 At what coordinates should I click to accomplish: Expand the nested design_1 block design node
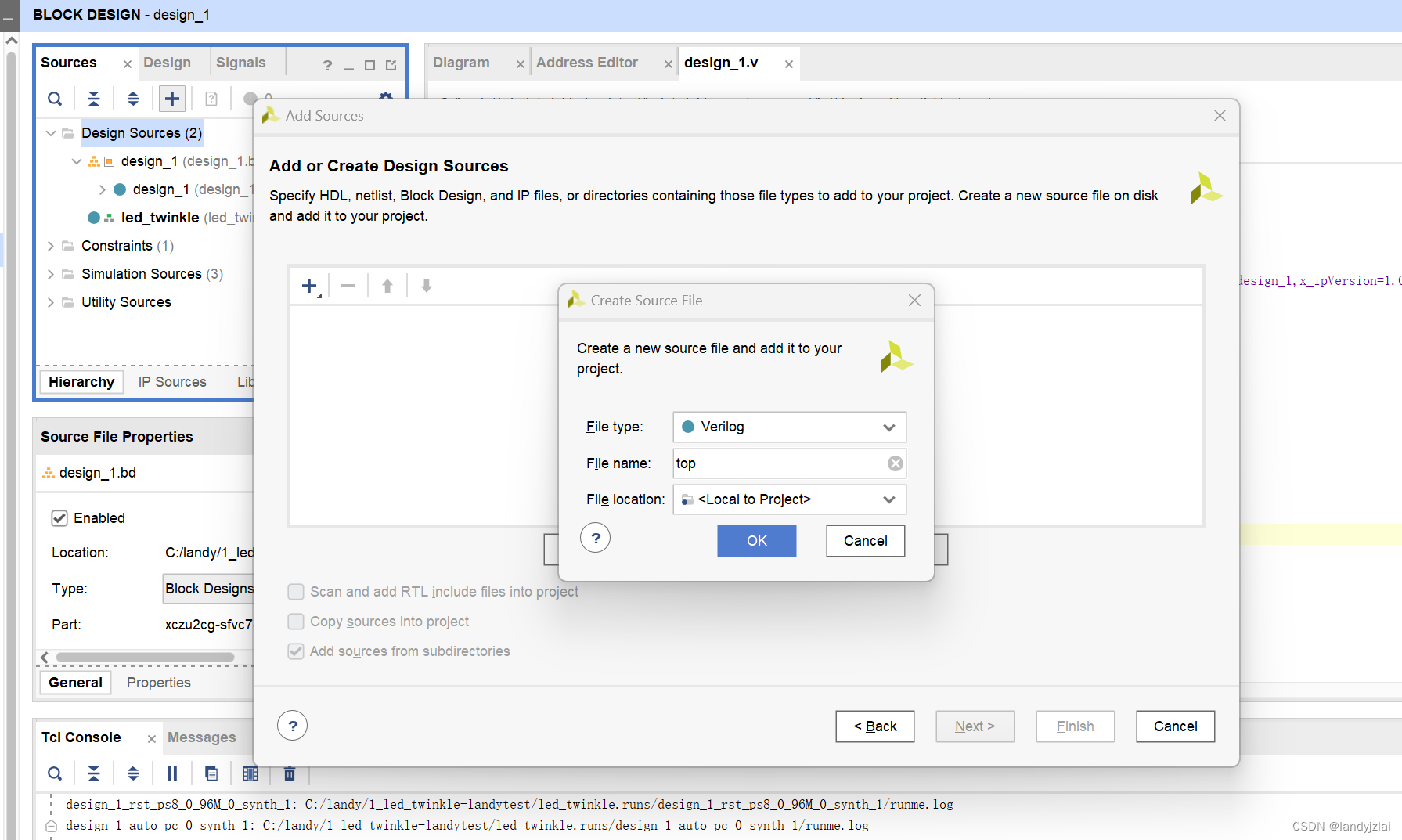pos(102,189)
